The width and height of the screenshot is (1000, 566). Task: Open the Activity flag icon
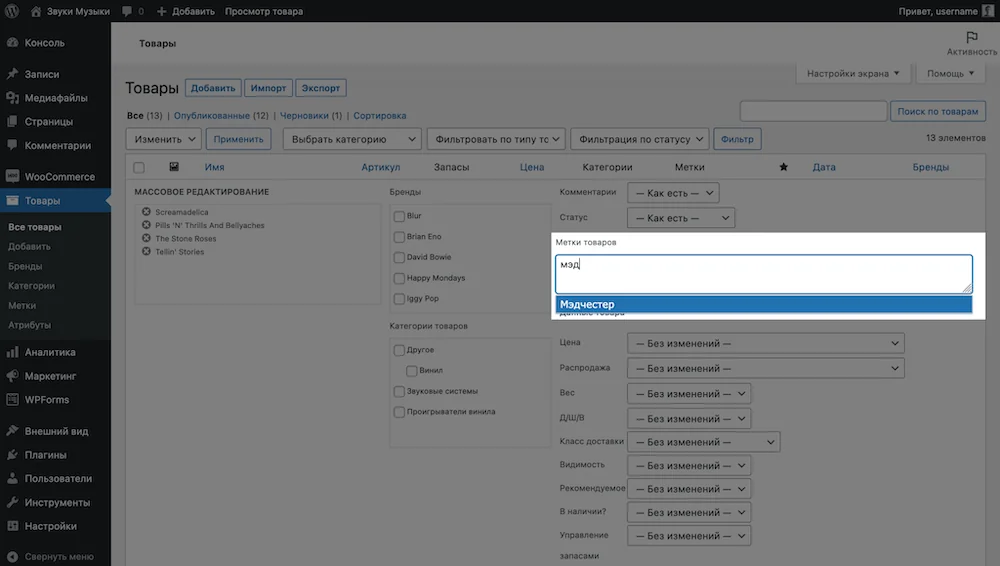point(971,37)
